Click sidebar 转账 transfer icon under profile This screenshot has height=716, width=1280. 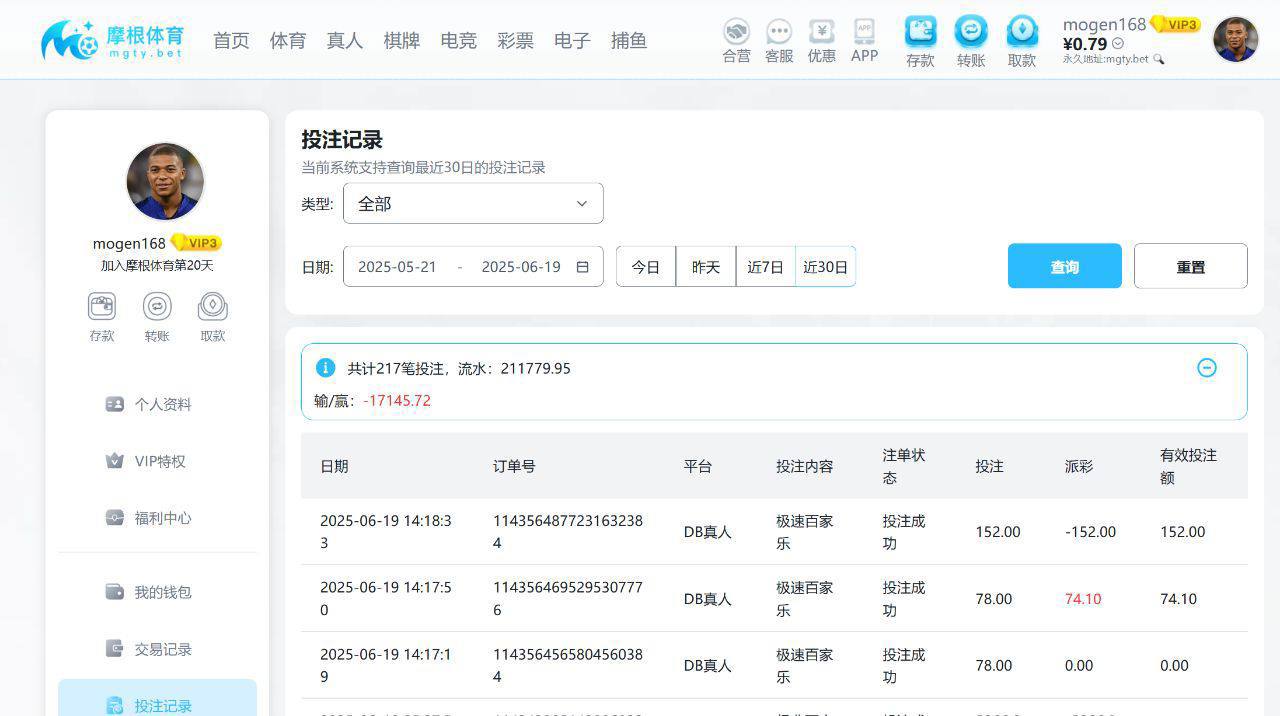[157, 306]
